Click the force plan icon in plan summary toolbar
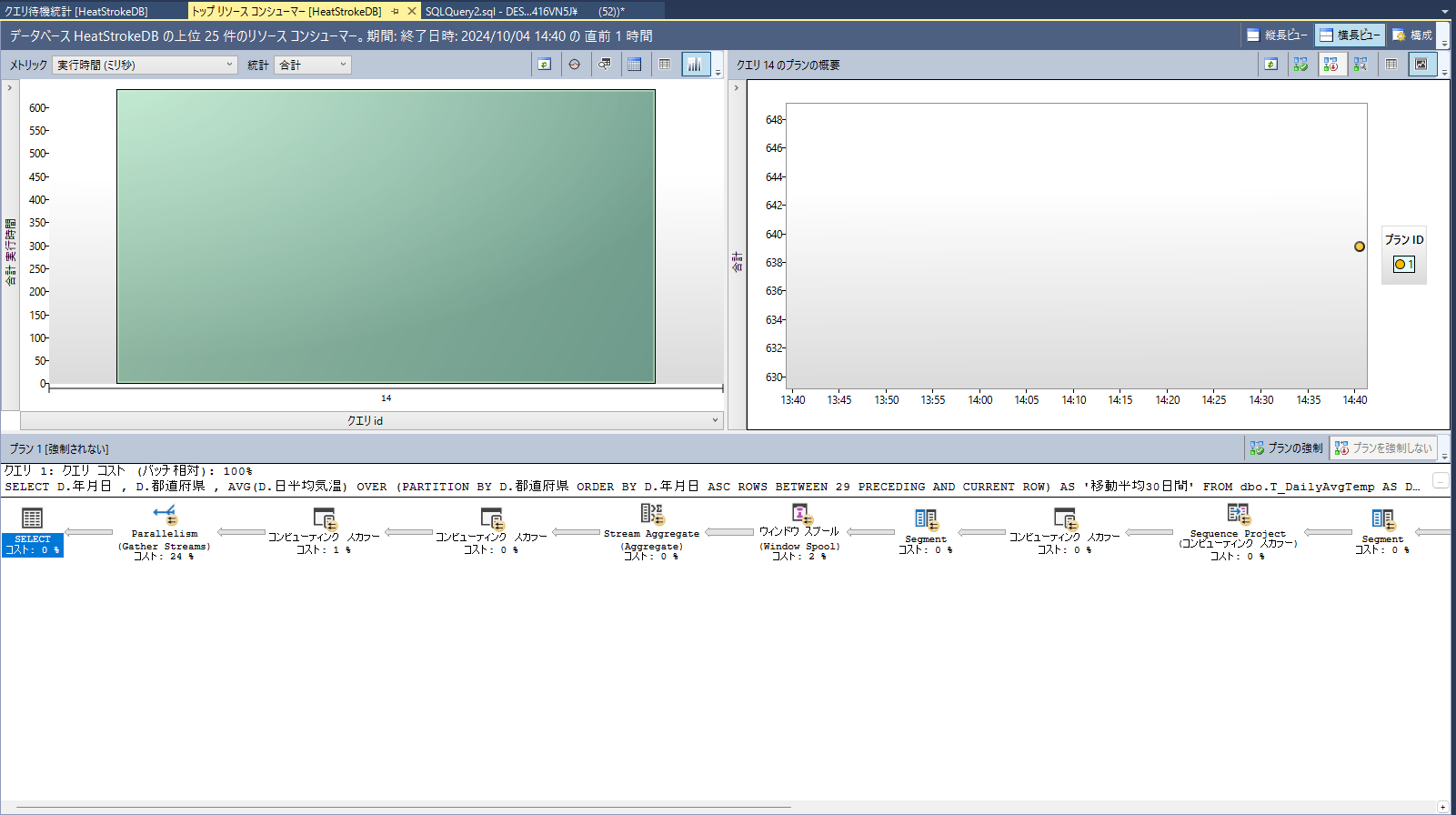 click(x=1300, y=65)
